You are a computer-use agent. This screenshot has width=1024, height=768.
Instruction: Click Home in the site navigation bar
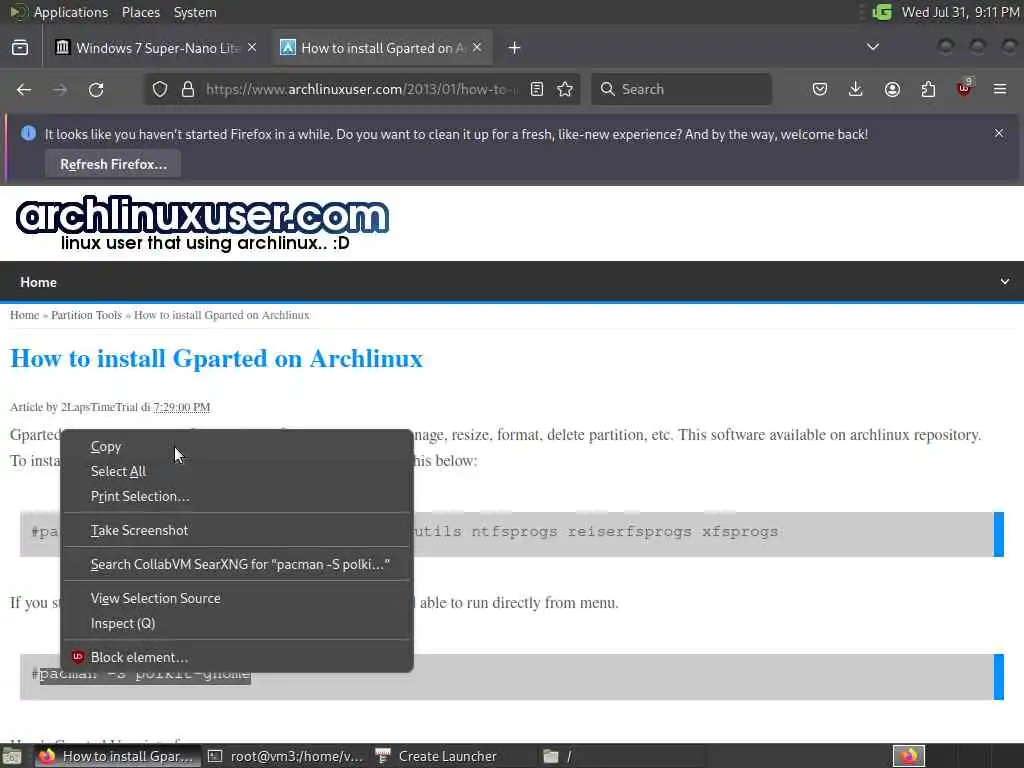tap(39, 282)
